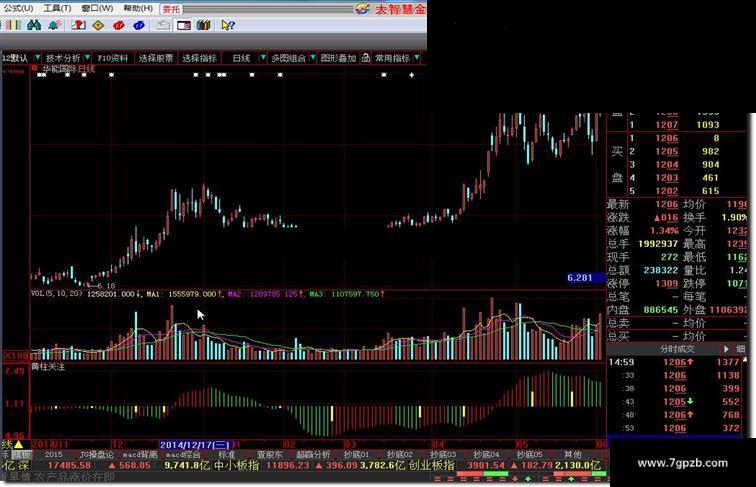Click the window layout toolbar icon
This screenshot has height=487, width=756.
pyautogui.click(x=184, y=25)
